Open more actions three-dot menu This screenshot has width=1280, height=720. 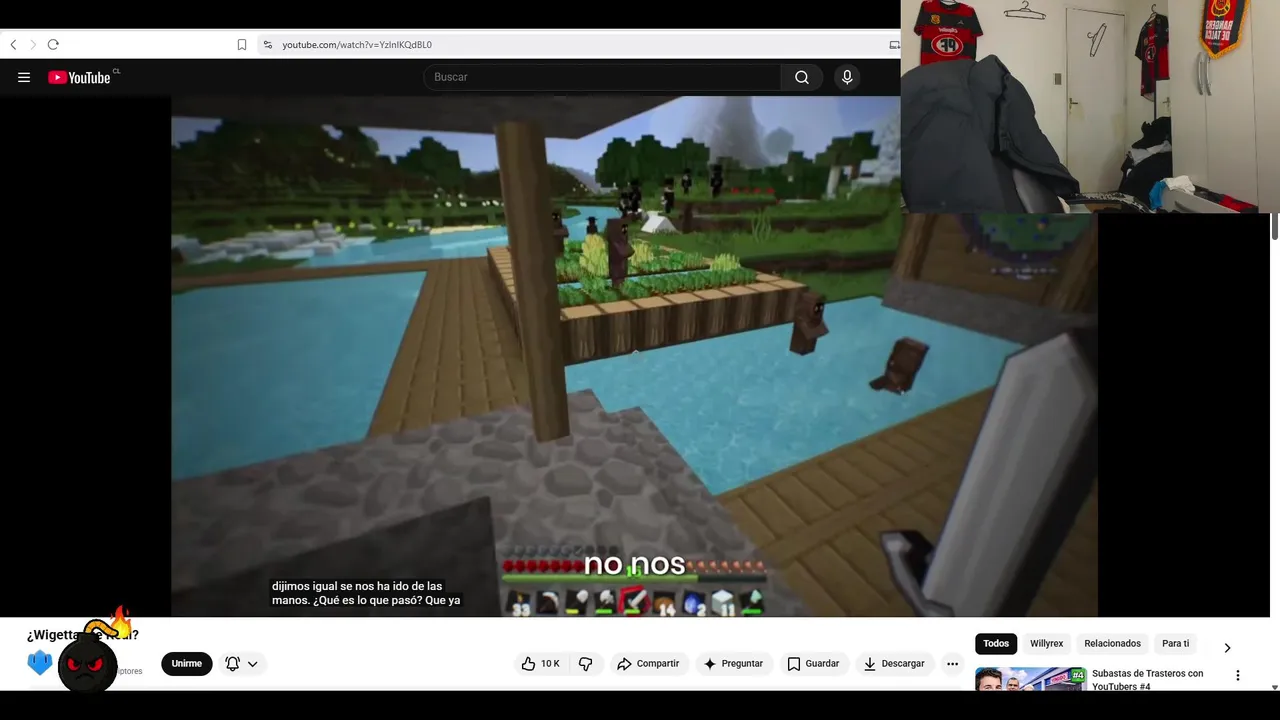tap(952, 664)
